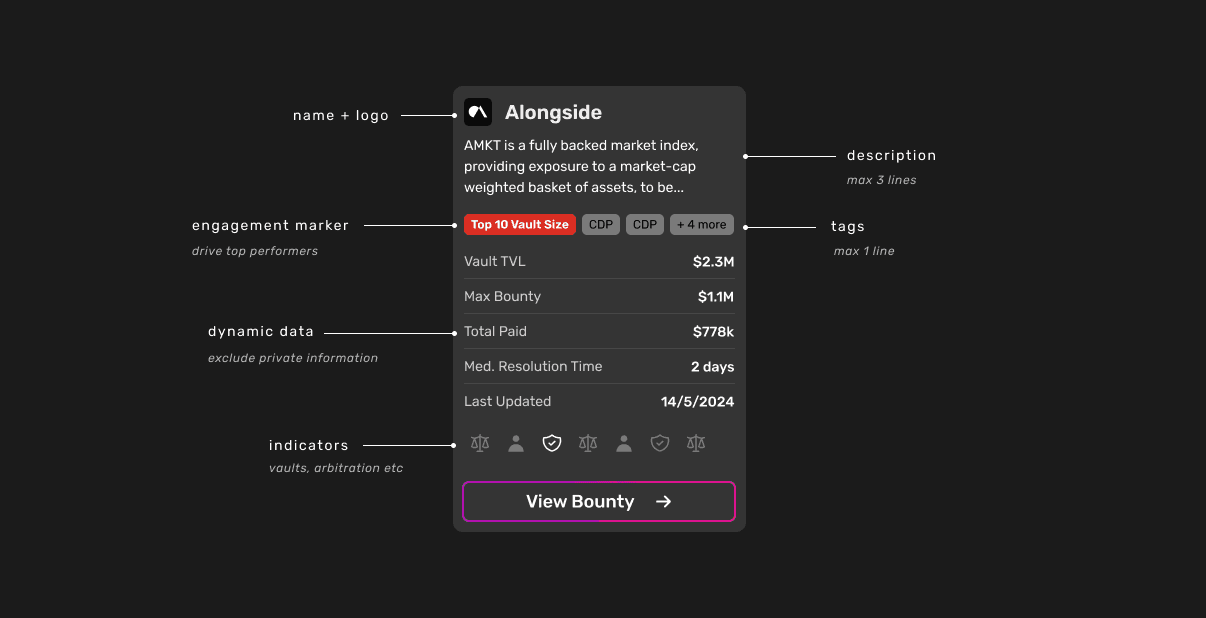This screenshot has width=1206, height=618.
Task: Click the Max Bounty label
Action: pyautogui.click(x=503, y=297)
